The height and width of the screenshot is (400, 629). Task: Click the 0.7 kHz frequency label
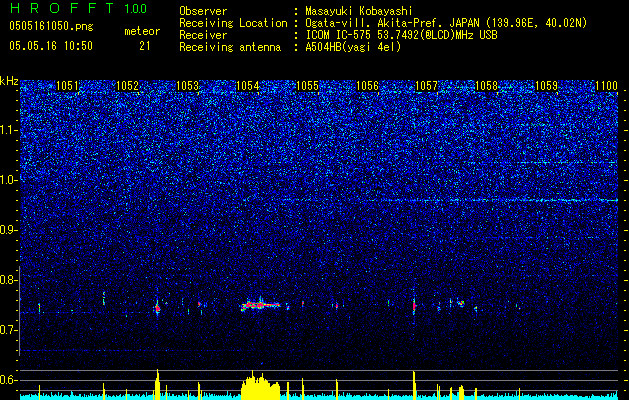point(9,330)
